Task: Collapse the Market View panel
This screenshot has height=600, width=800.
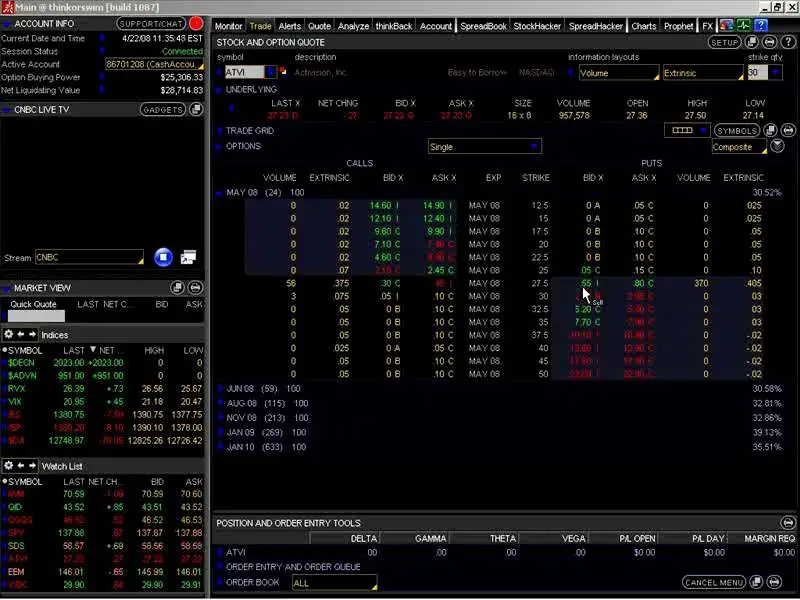Action: pyautogui.click(x=7, y=289)
